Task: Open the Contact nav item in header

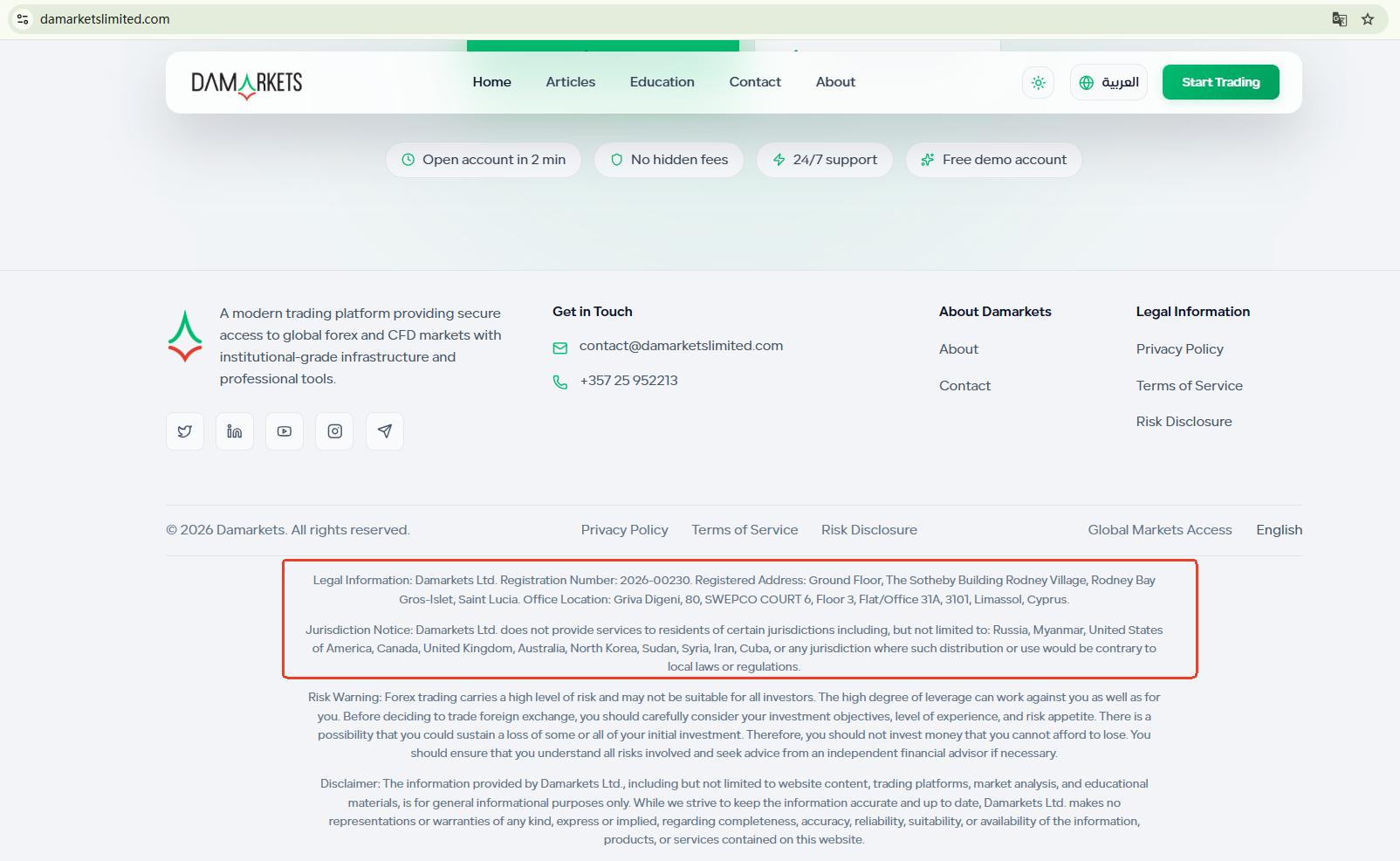Action: click(755, 82)
